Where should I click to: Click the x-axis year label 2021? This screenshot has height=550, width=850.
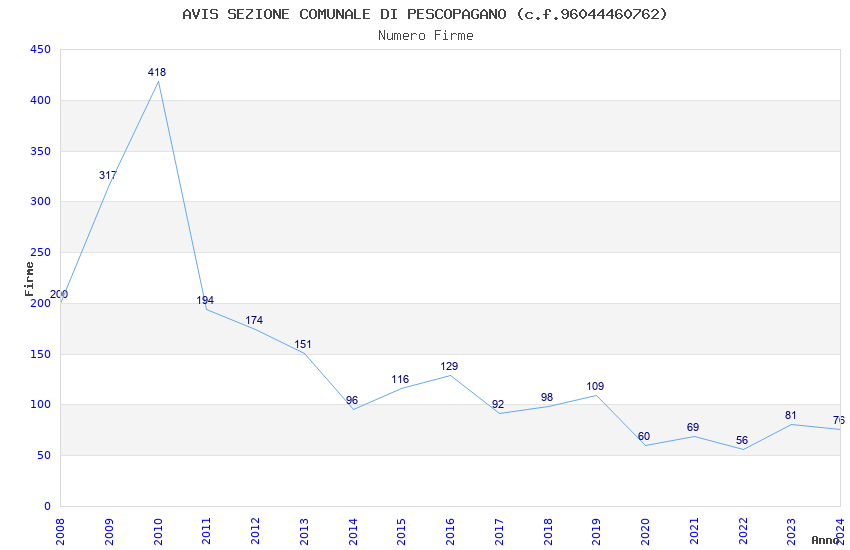pos(694,532)
